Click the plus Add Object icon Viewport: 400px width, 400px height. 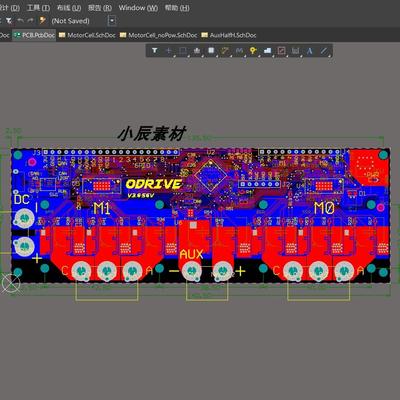[169, 51]
